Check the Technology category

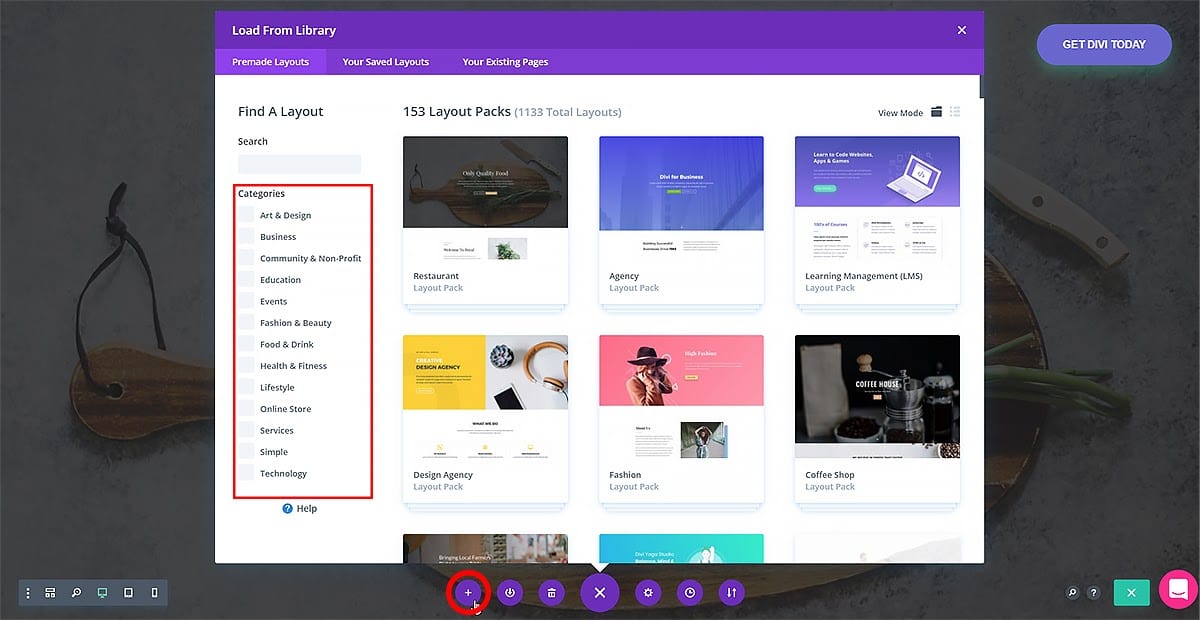(x=246, y=473)
